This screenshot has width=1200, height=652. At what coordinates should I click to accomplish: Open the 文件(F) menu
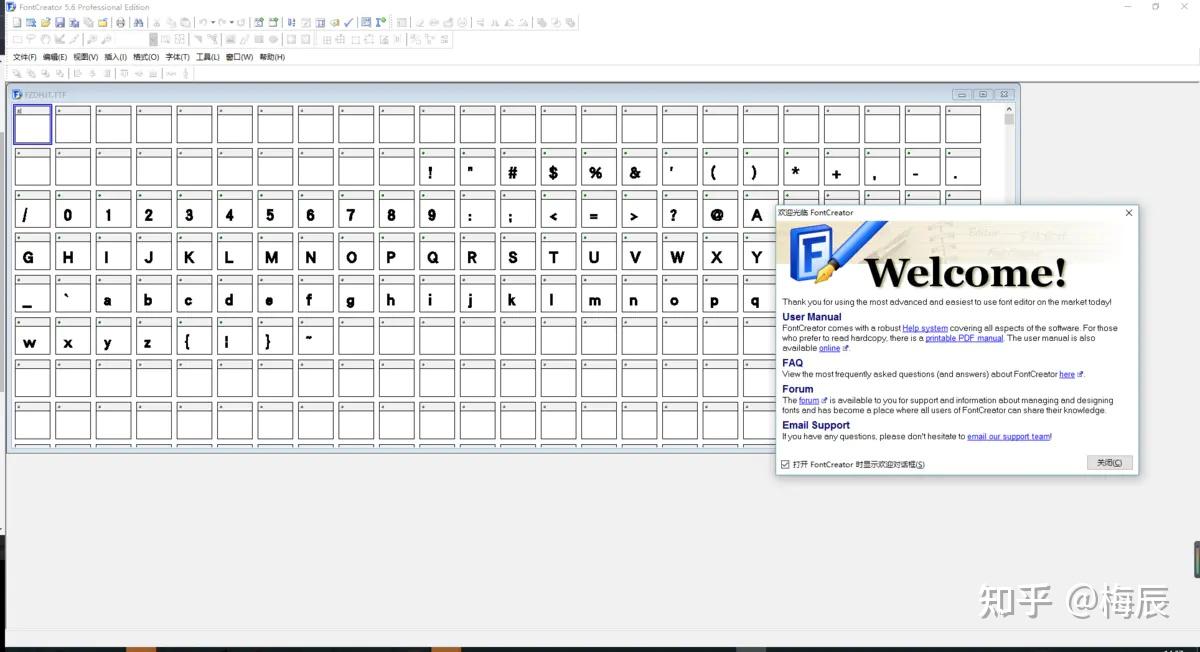(25, 57)
